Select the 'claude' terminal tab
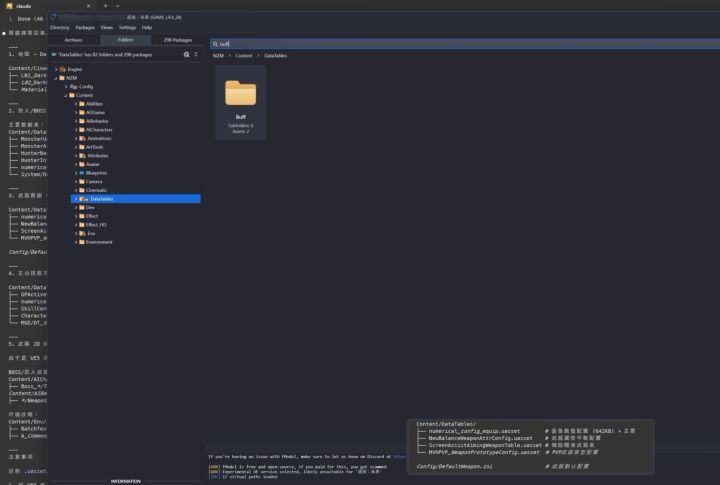Viewport: 720px width, 485px height. [46, 6]
